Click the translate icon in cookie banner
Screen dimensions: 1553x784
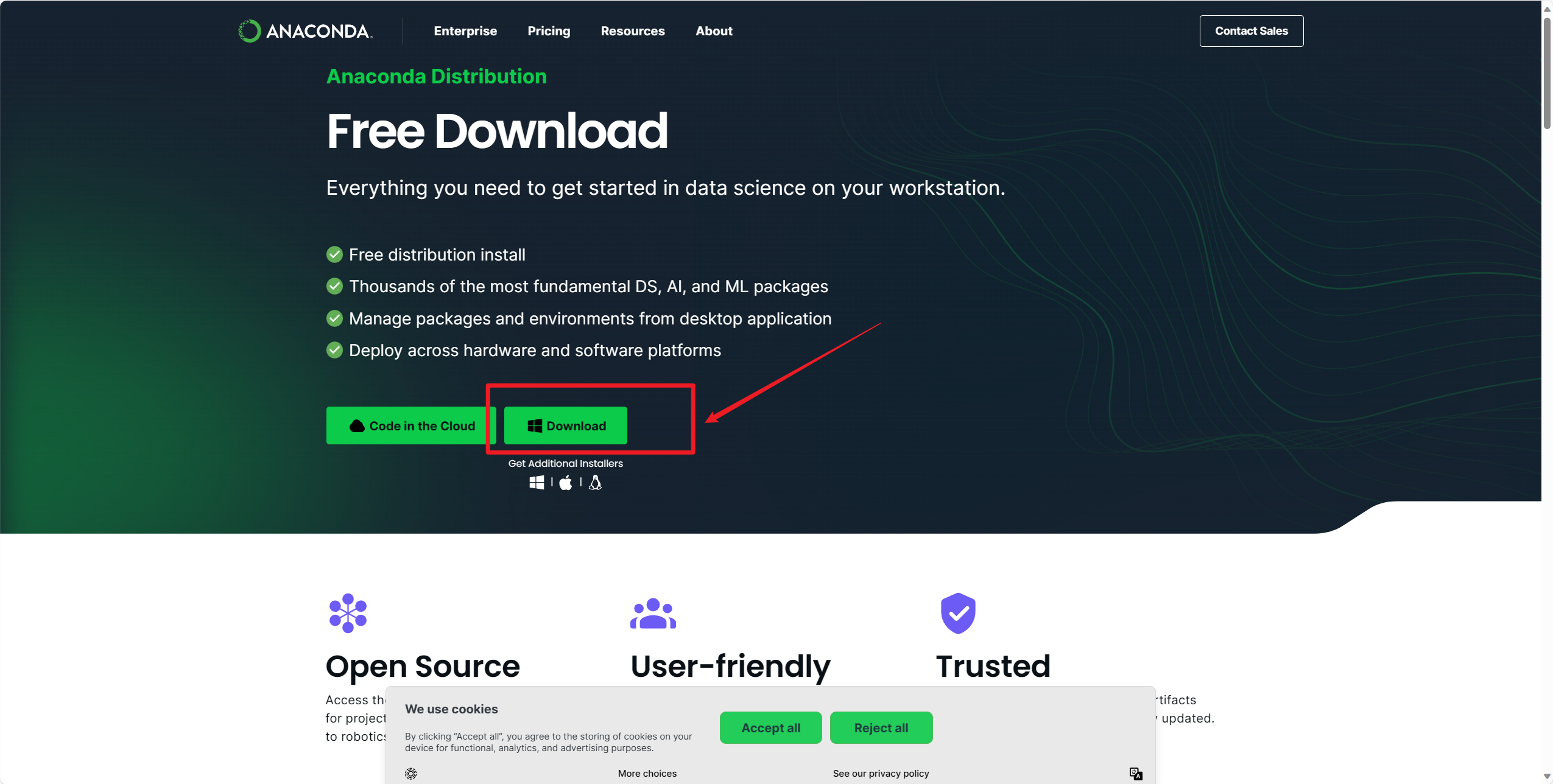(1135, 773)
